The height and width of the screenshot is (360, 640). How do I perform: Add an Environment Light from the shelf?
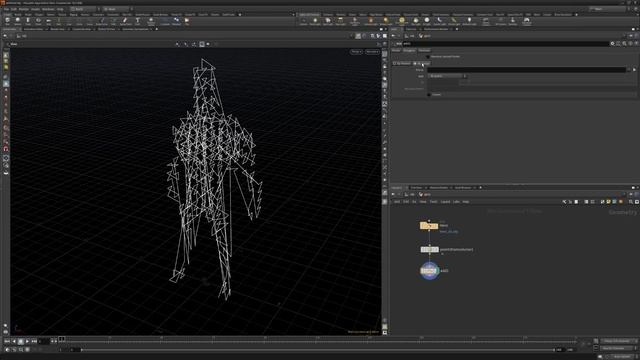pyautogui.click(x=402, y=21)
